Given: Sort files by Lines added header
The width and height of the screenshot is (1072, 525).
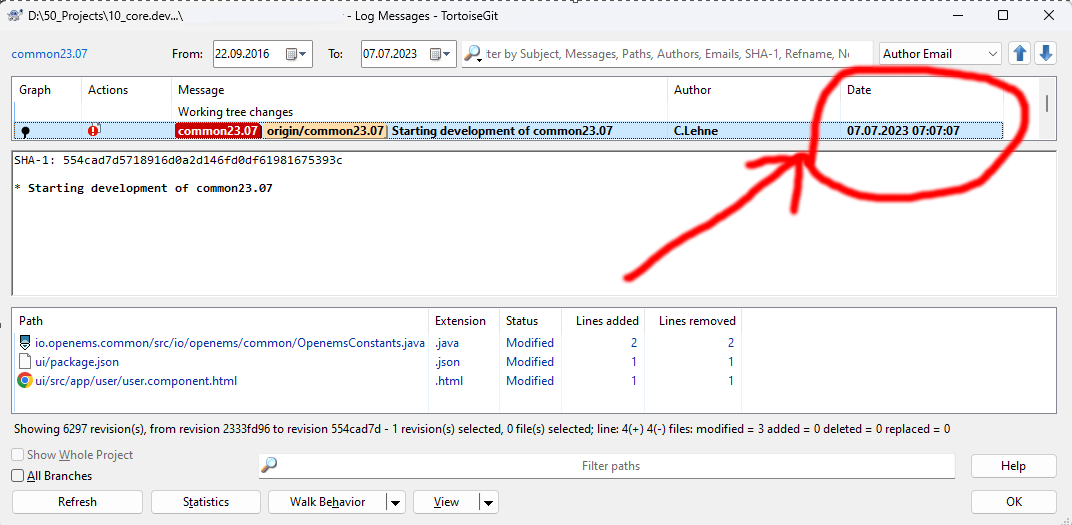Looking at the screenshot, I should 603,321.
